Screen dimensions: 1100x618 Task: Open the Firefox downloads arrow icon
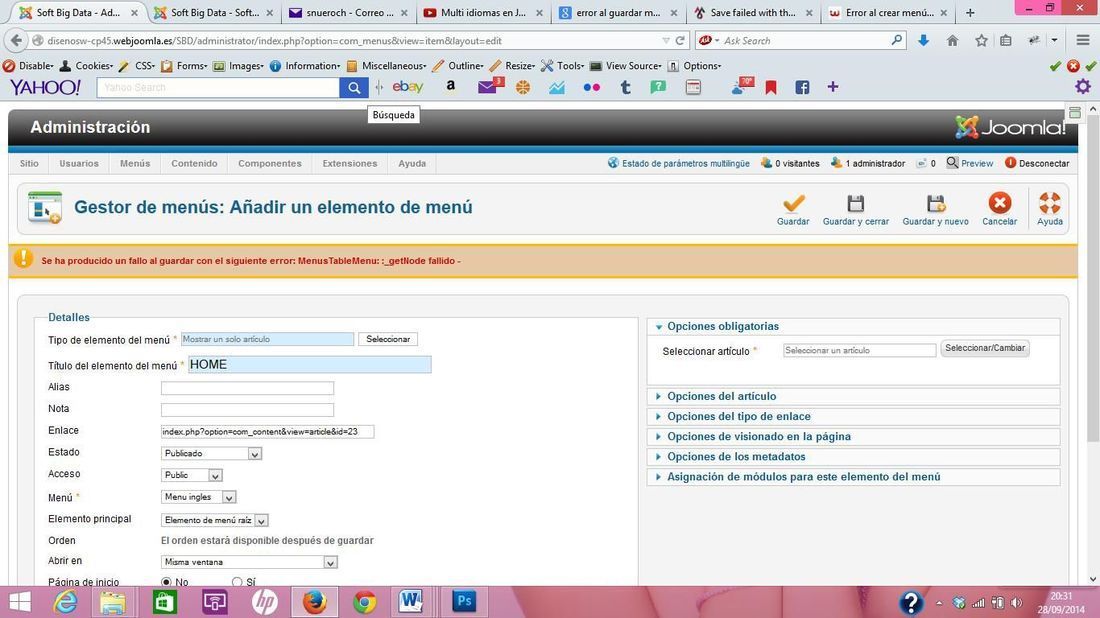tap(923, 41)
